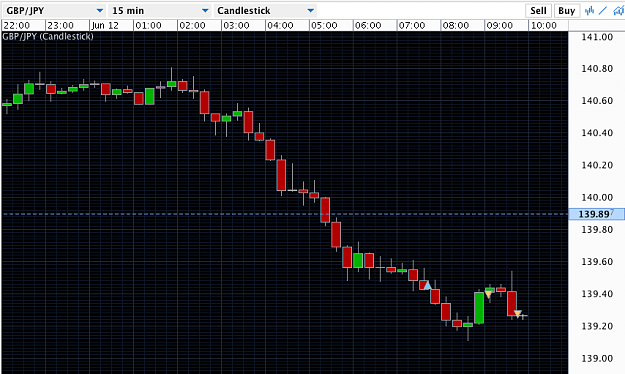The width and height of the screenshot is (625, 374).
Task: Click the 02:00 time axis label
Action: pos(192,26)
